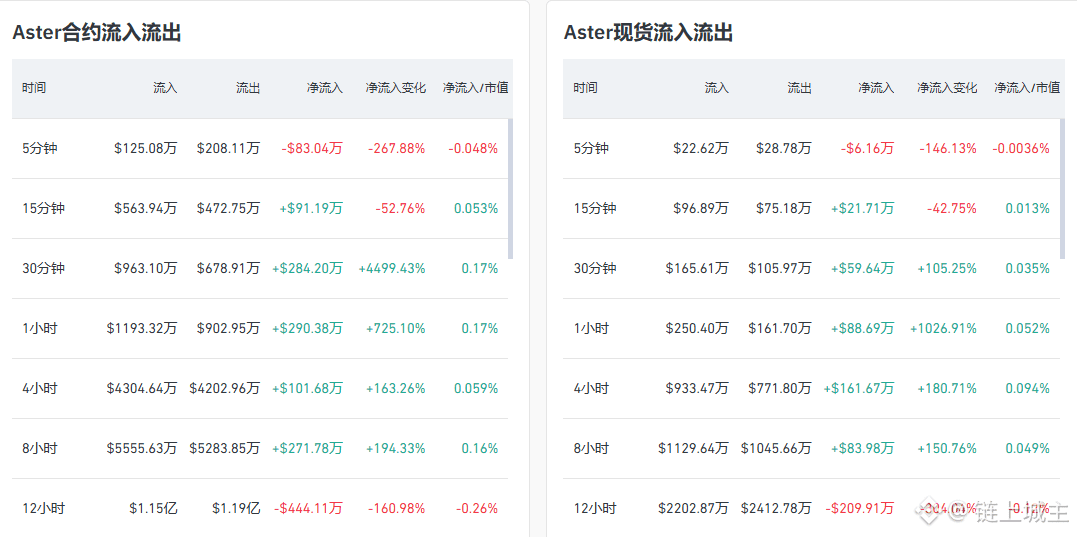Image resolution: width=1077 pixels, height=537 pixels.
Task: Click the 8小时 row label in the 现货 table
Action: pyautogui.click(x=591, y=448)
